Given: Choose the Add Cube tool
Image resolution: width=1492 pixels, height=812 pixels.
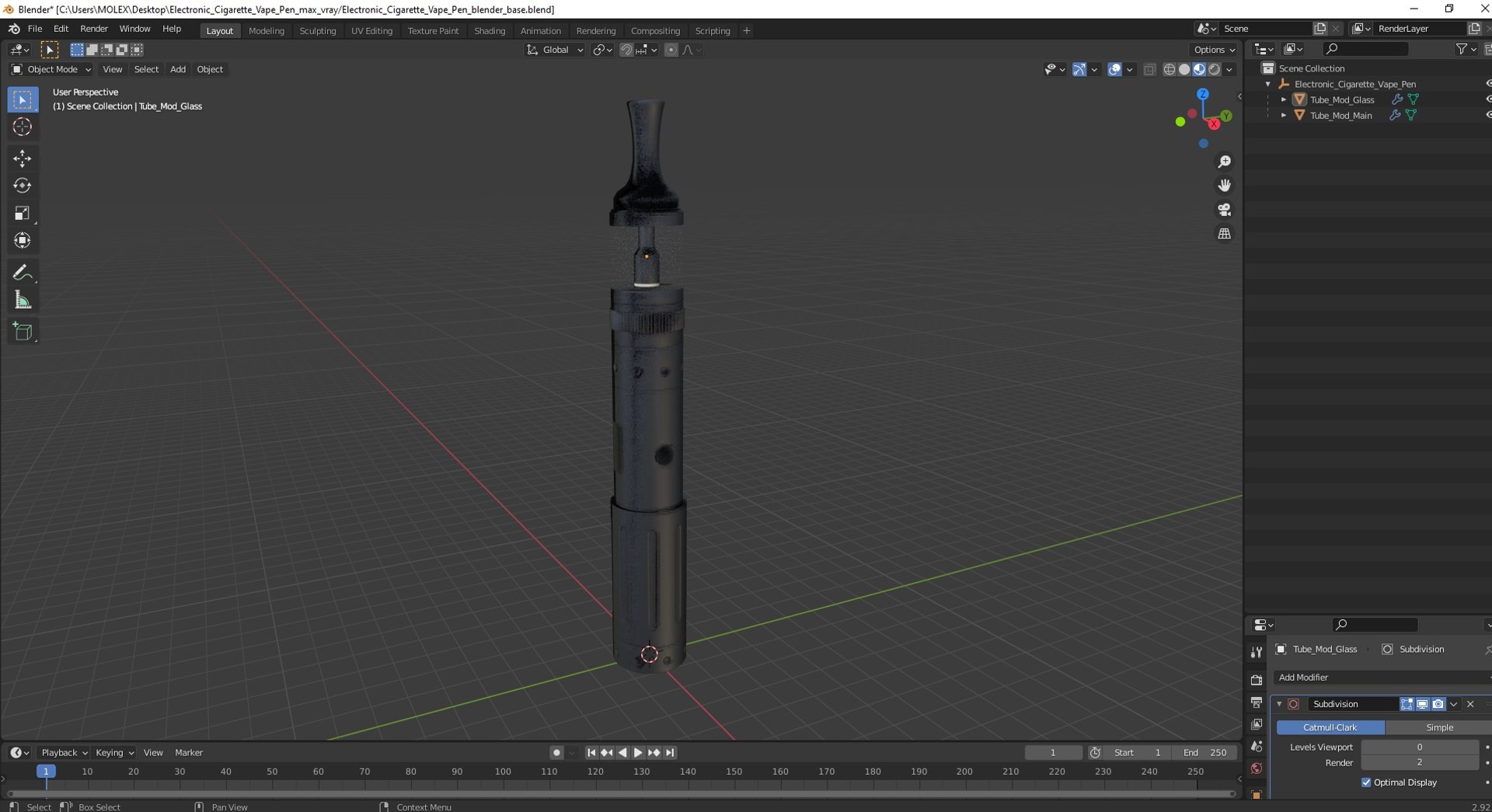Looking at the screenshot, I should click(x=23, y=332).
